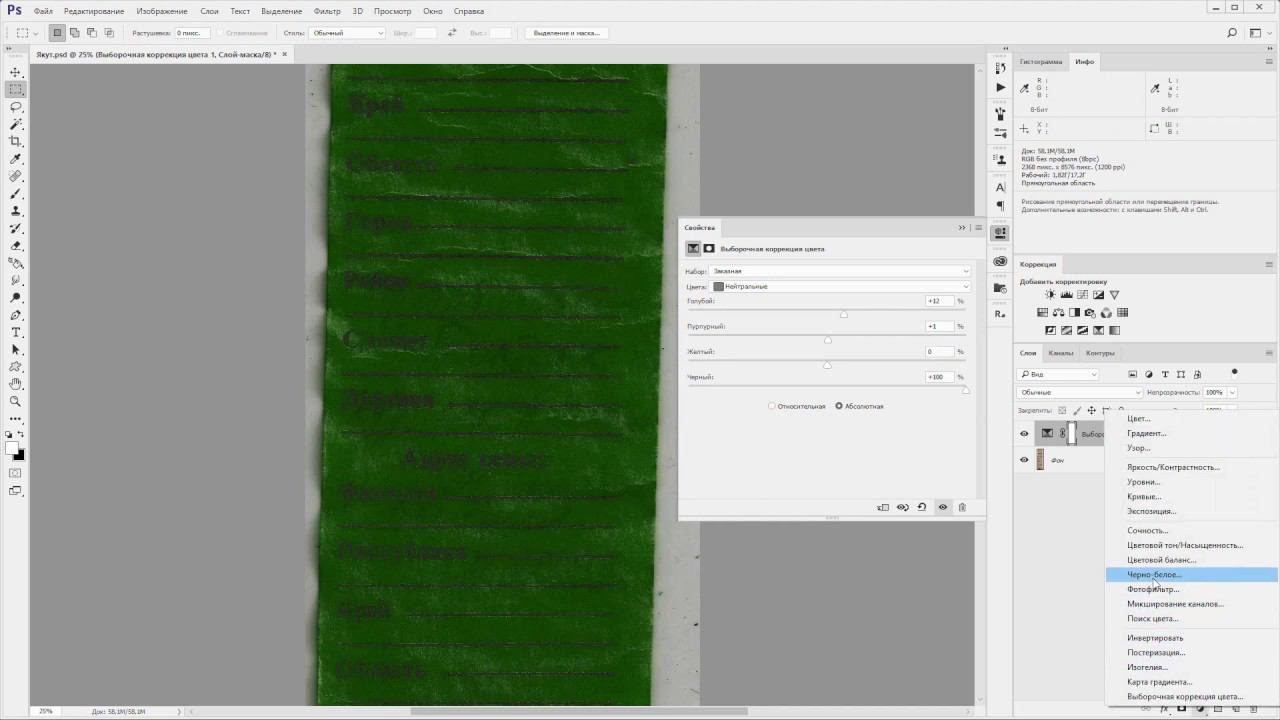1280x720 pixels.
Task: Select the Brush tool
Action: (16, 194)
